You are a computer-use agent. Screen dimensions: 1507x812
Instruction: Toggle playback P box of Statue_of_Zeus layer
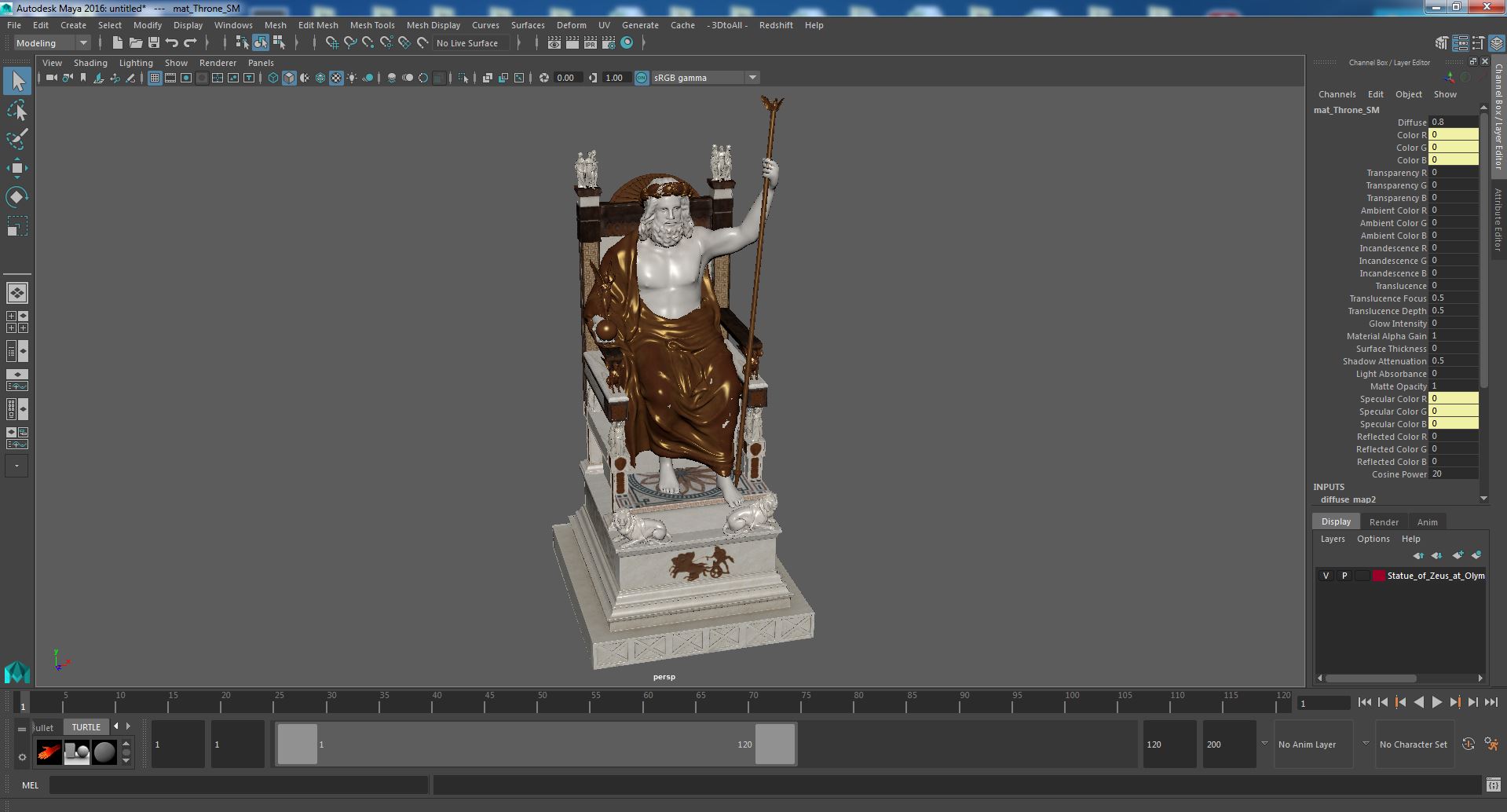1344,576
